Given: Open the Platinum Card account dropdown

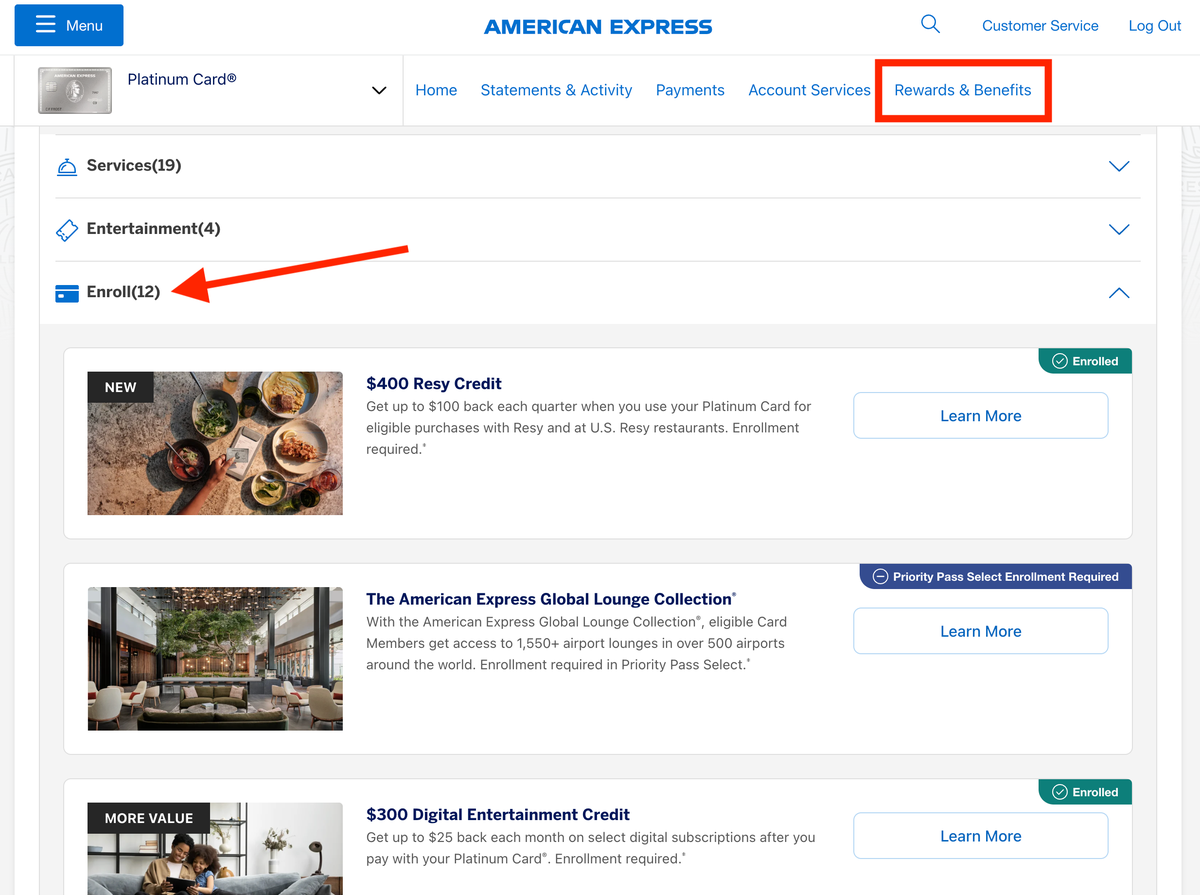Looking at the screenshot, I should [379, 91].
